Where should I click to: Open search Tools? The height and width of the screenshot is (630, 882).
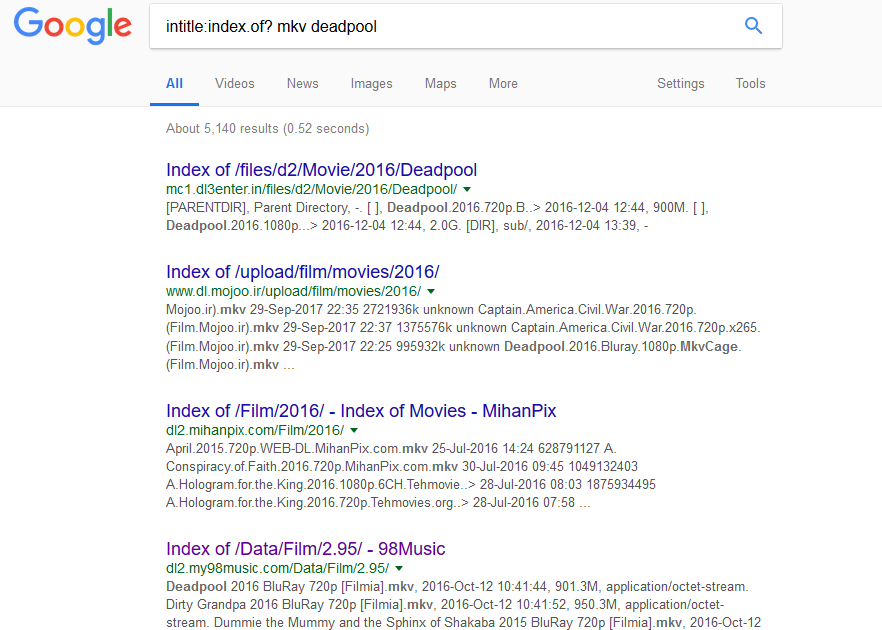[750, 84]
